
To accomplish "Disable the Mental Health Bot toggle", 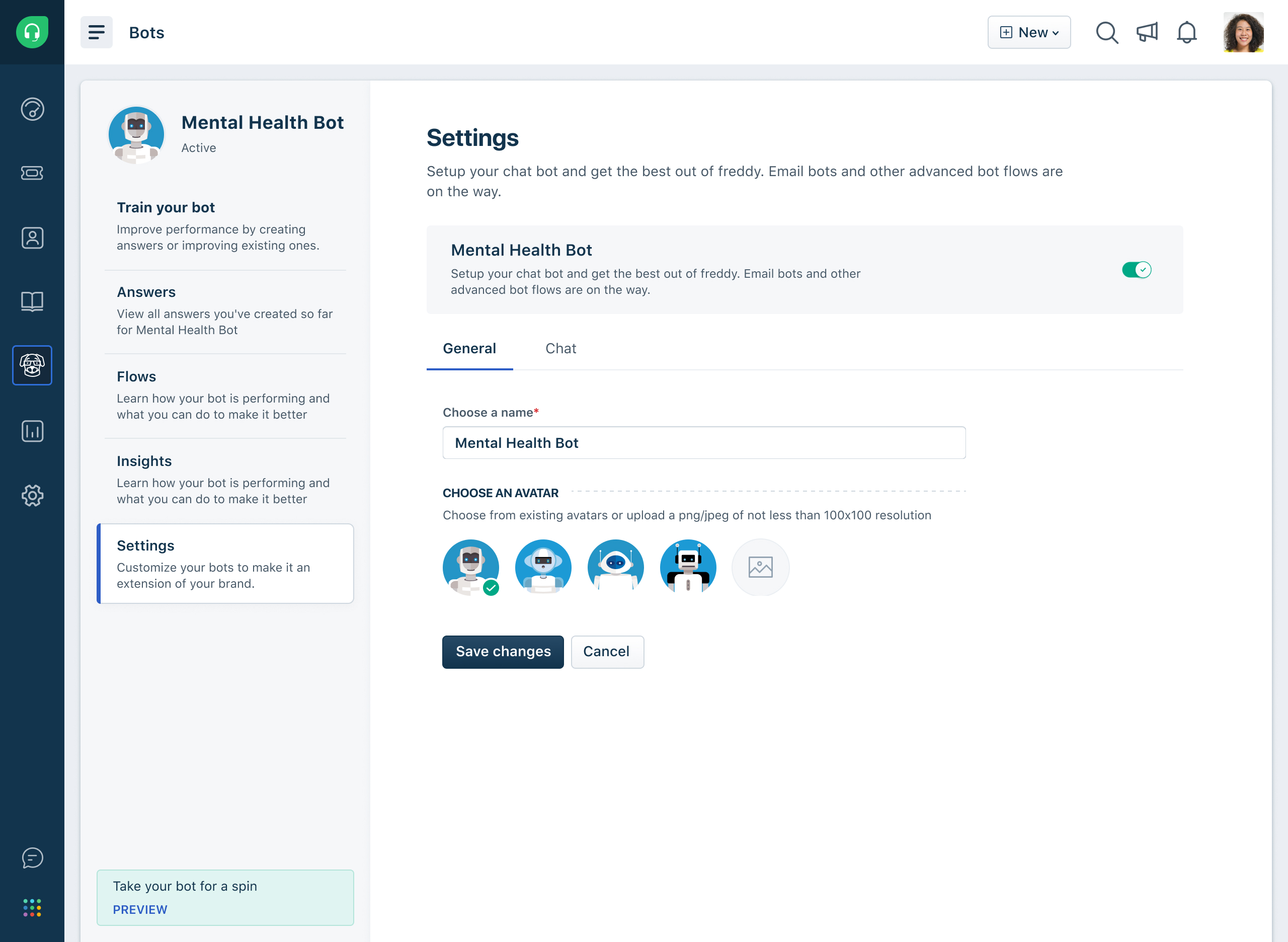I will (1137, 270).
